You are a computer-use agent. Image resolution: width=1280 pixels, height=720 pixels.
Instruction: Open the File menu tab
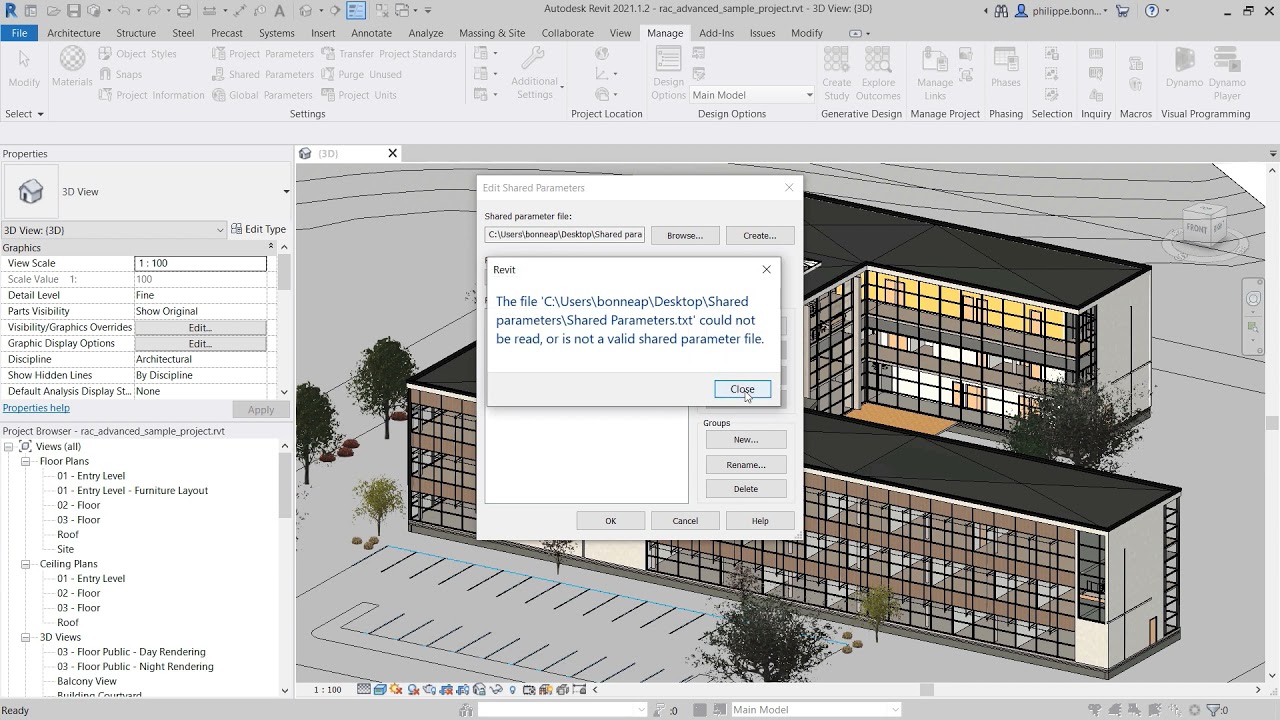pyautogui.click(x=19, y=33)
